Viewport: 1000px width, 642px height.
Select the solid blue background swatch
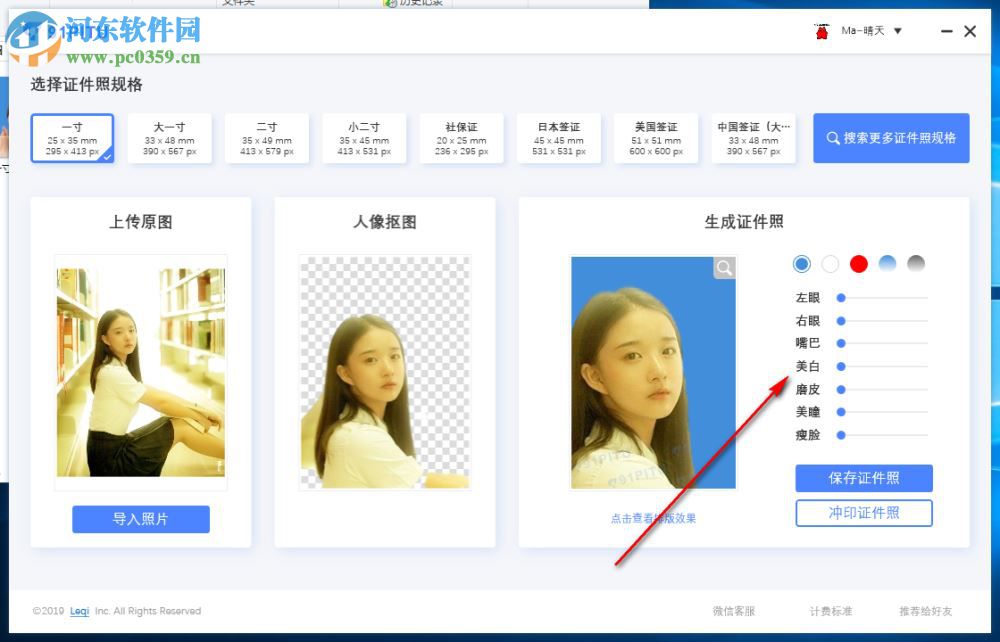(801, 263)
